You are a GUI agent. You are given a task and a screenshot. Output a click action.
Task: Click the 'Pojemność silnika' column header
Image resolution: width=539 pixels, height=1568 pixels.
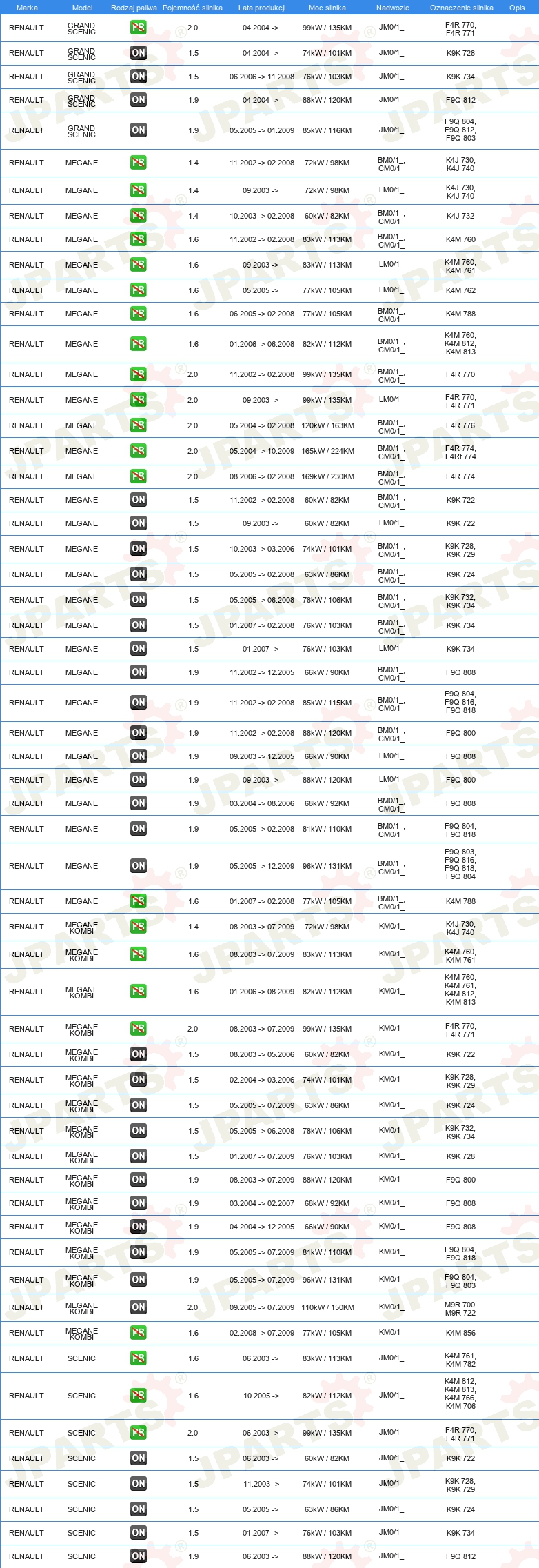pos(192,8)
